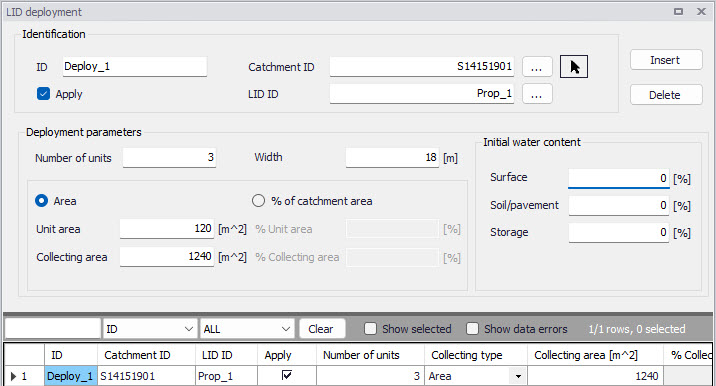716x386 pixels.
Task: Click the Apply column header
Action: [x=287, y=355]
